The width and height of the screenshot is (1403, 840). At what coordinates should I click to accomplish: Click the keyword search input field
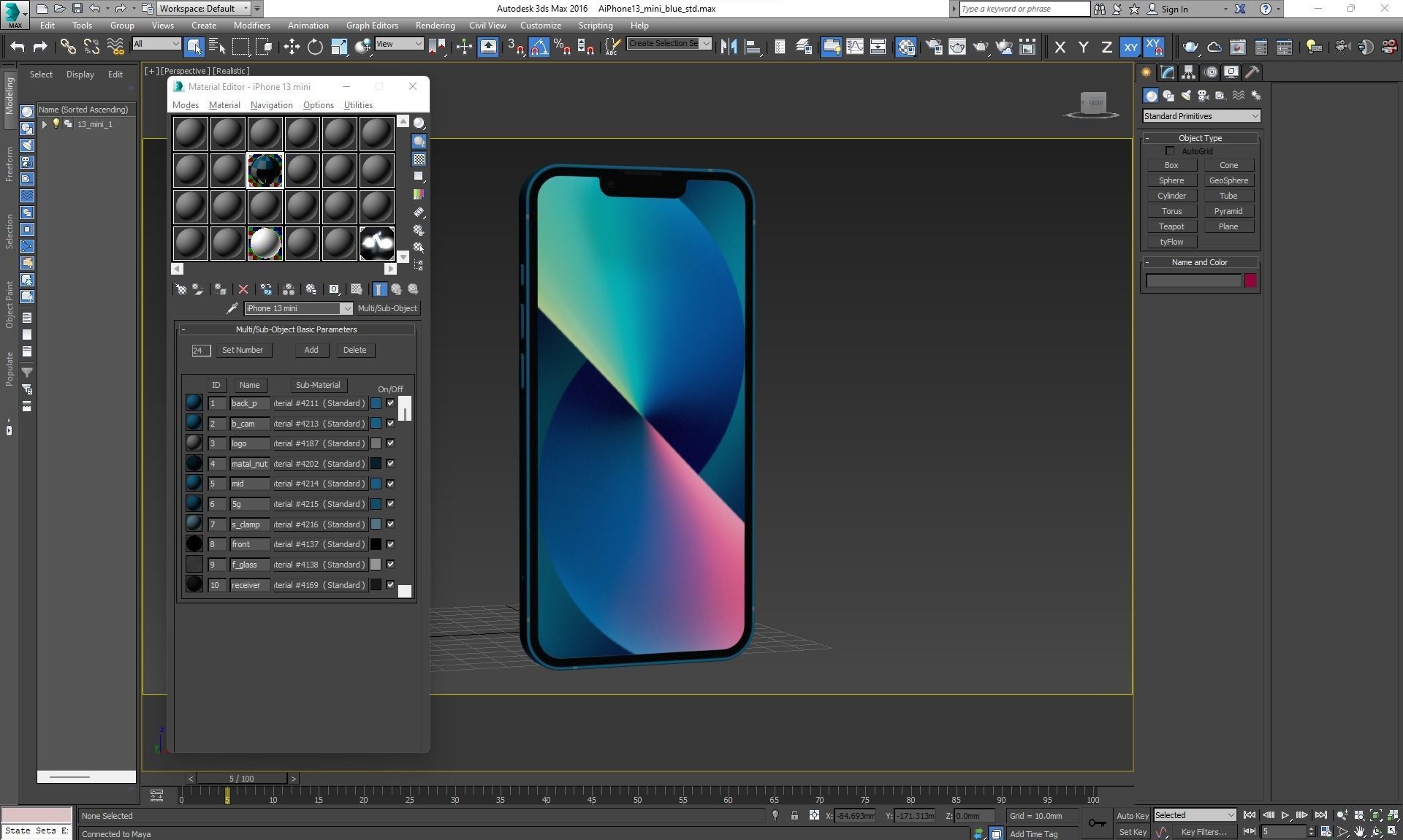coord(1024,9)
